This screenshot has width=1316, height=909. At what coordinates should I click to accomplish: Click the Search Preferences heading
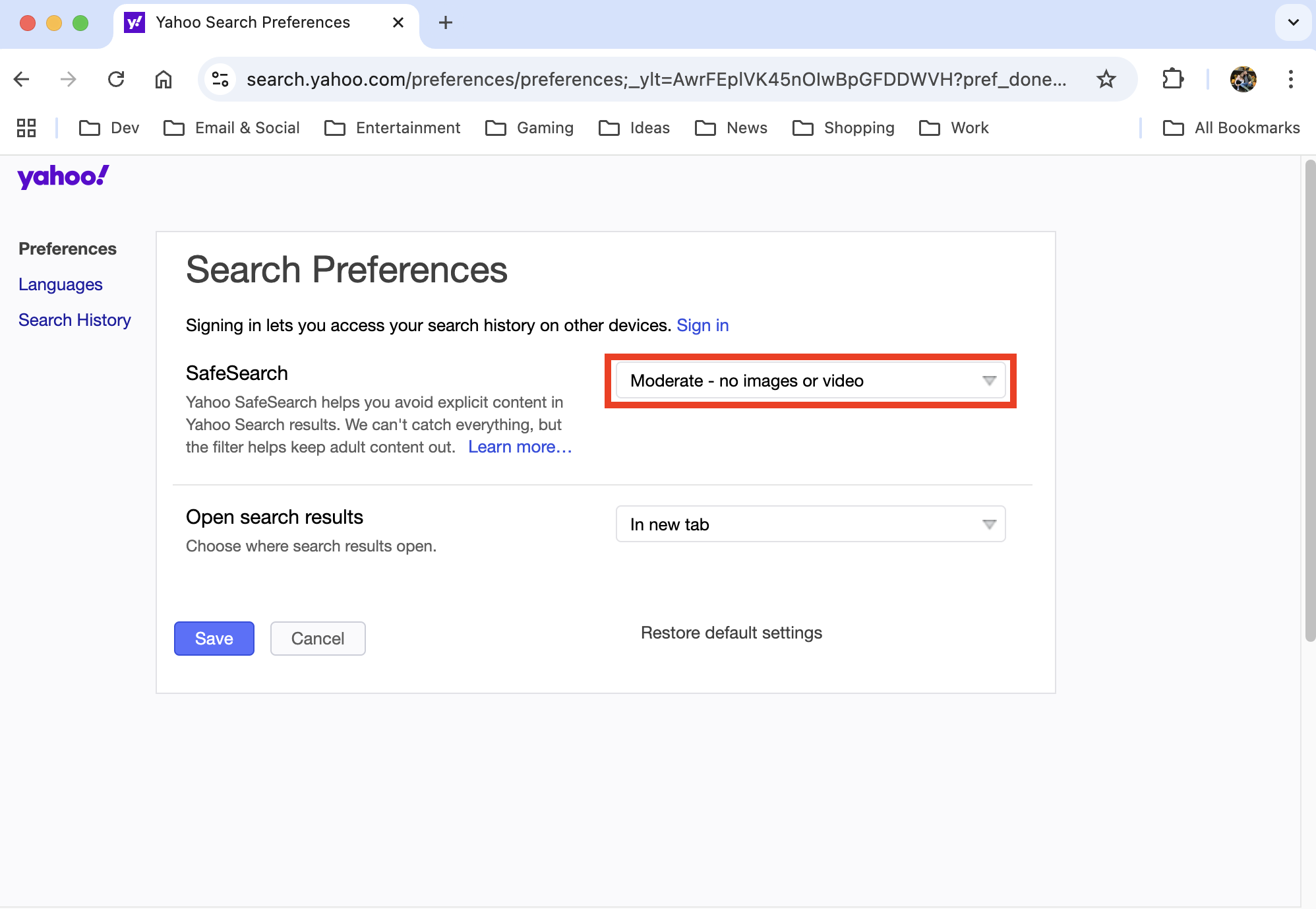pyautogui.click(x=347, y=270)
